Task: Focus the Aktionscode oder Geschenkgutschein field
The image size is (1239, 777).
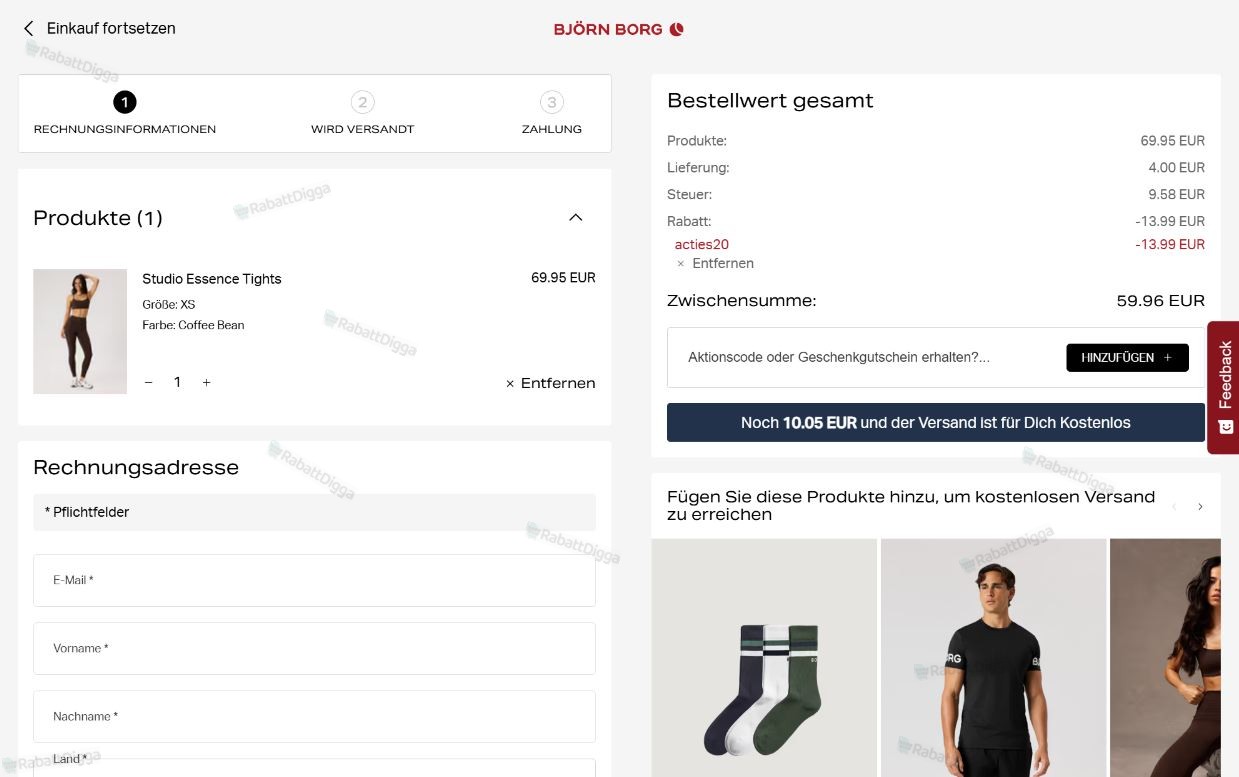Action: [867, 357]
